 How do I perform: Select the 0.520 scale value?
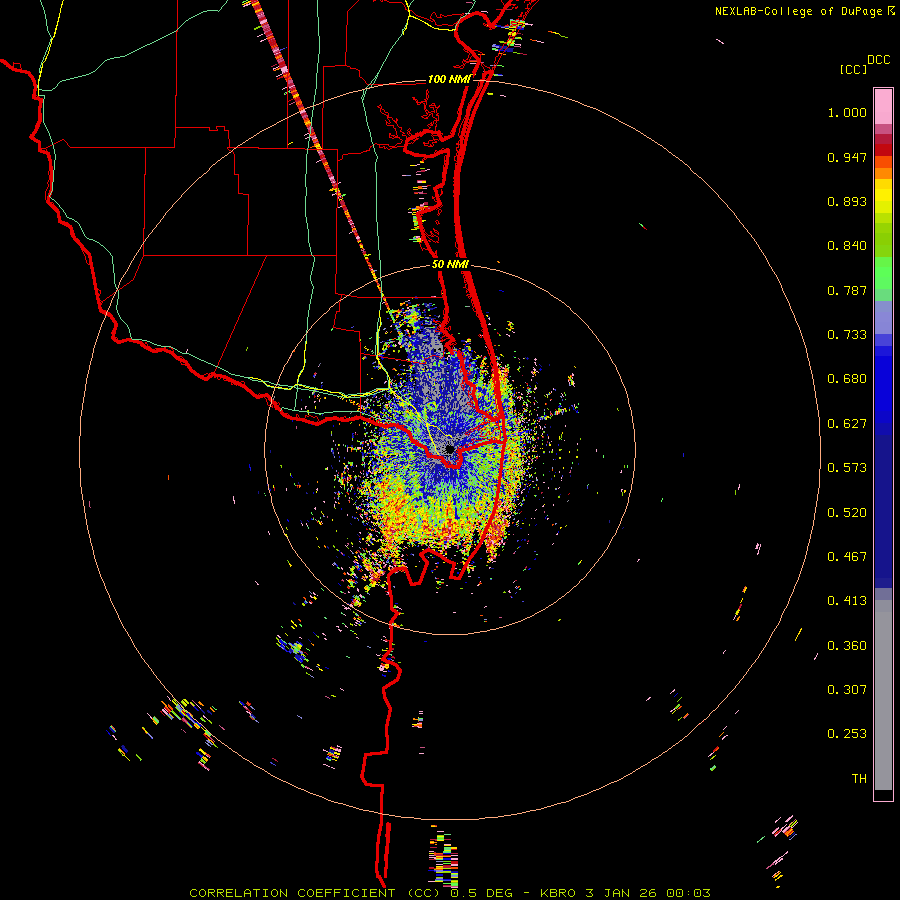847,513
